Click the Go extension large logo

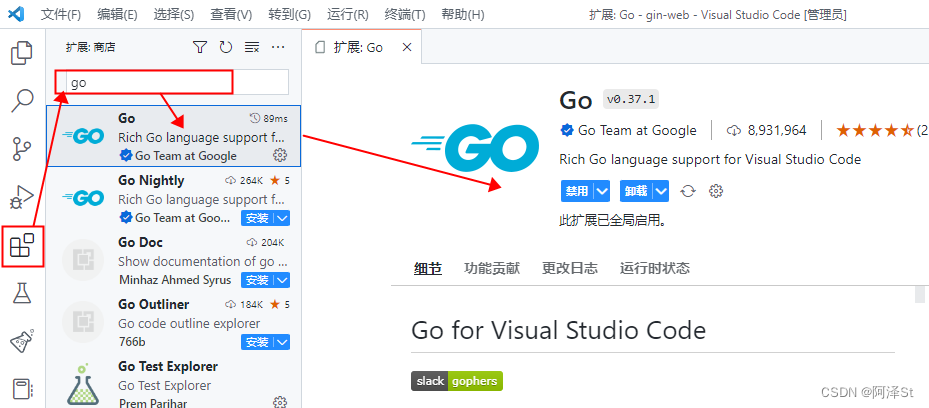(x=475, y=148)
